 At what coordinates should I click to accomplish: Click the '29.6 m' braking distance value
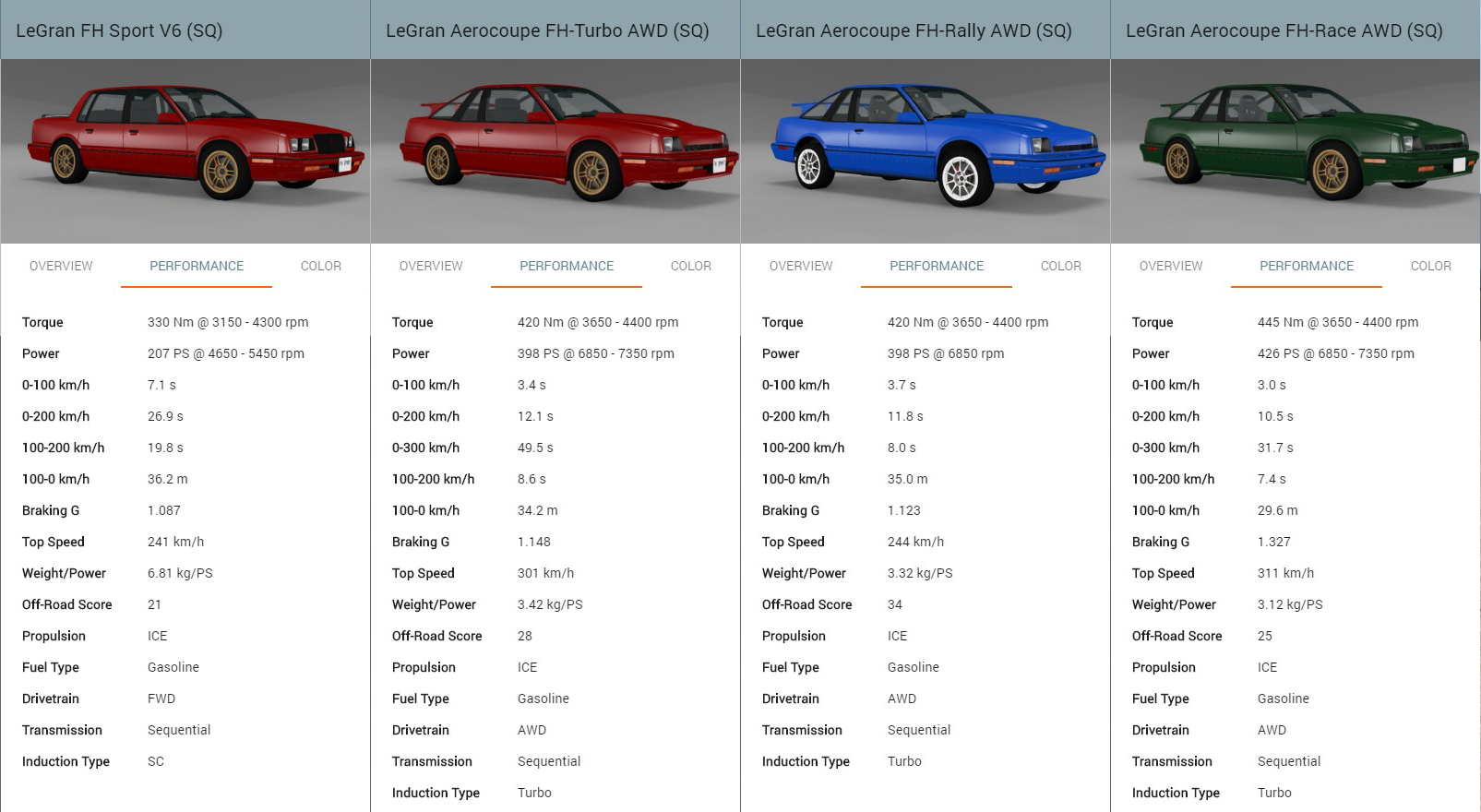click(1278, 510)
